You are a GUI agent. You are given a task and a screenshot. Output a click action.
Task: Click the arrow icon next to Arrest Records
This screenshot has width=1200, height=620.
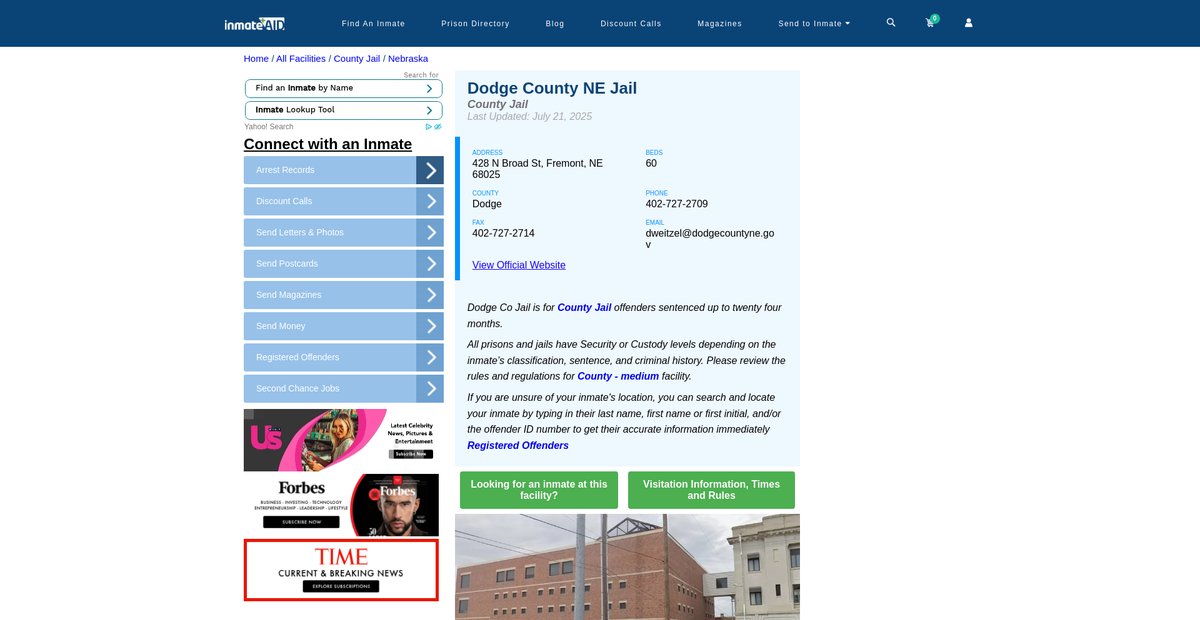point(430,170)
